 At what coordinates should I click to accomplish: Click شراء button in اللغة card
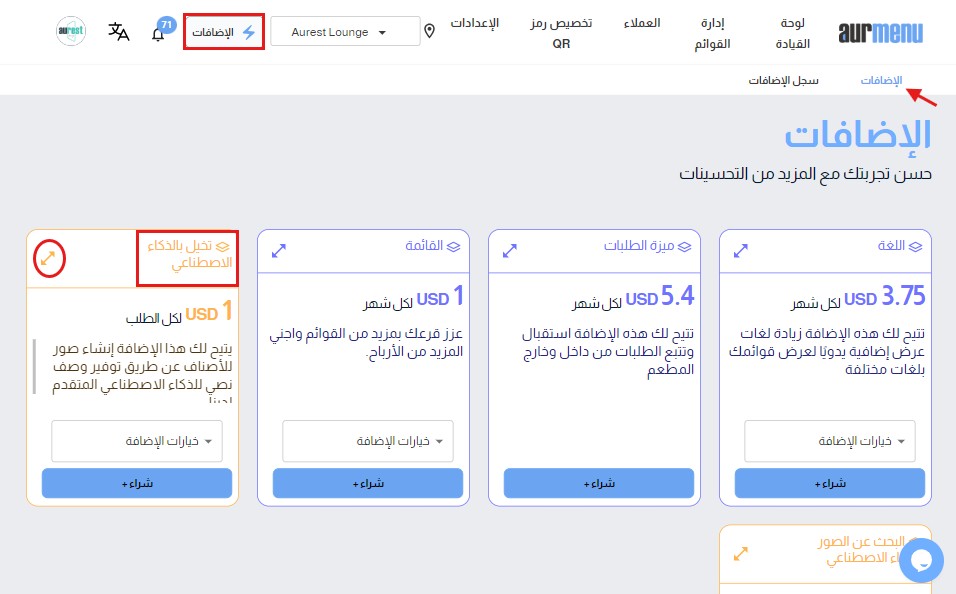829,483
